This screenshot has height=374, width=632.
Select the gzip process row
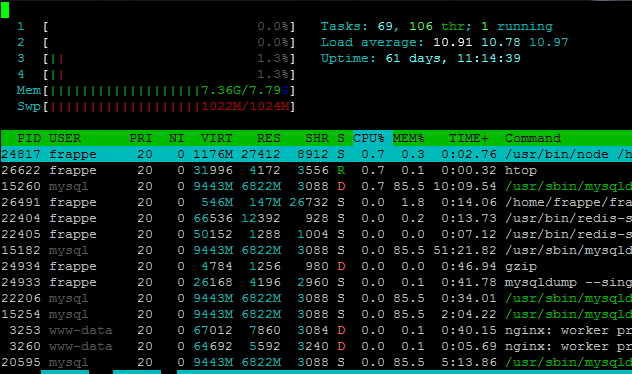316,266
